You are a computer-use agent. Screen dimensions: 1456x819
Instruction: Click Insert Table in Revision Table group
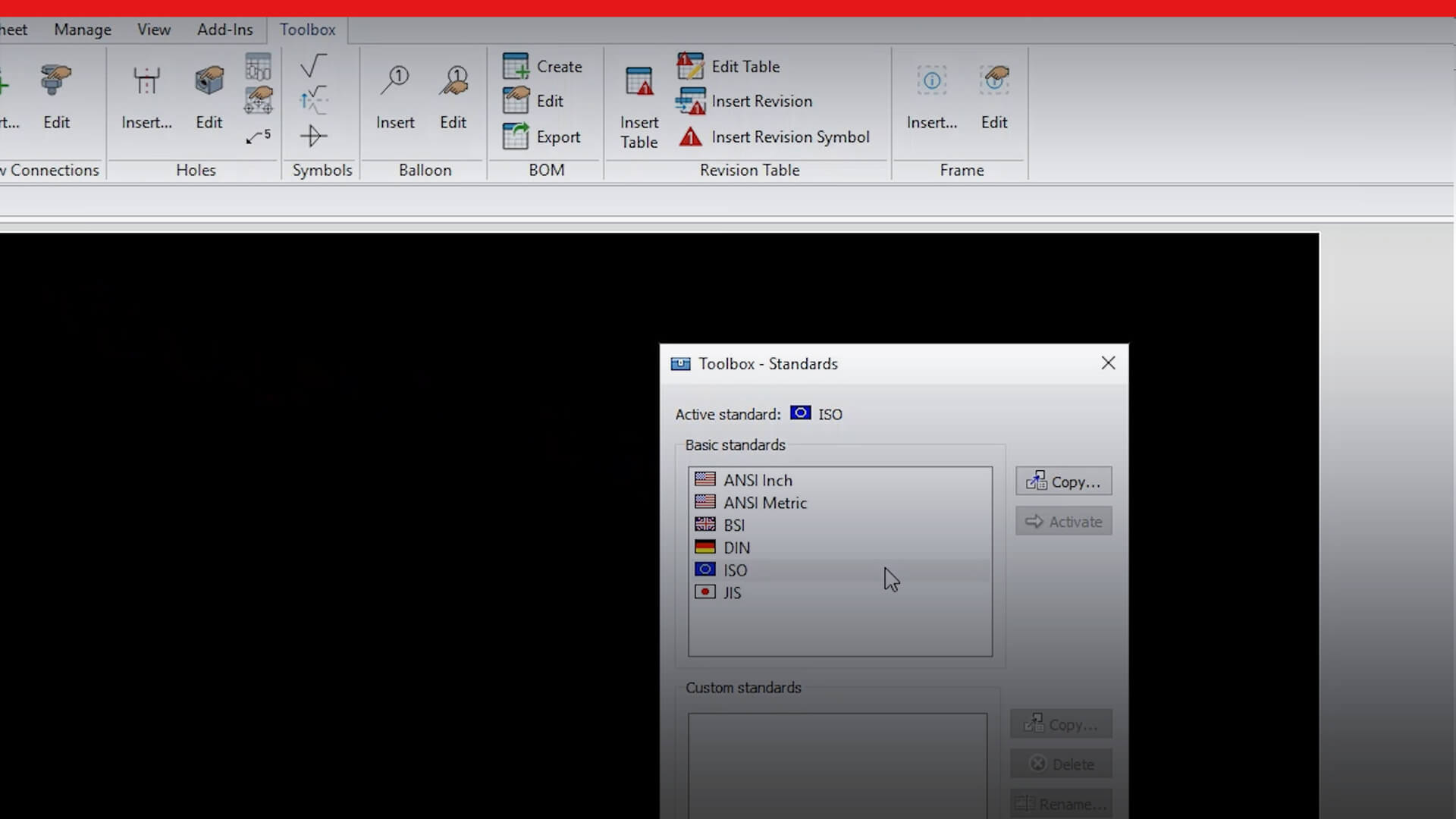pyautogui.click(x=639, y=108)
